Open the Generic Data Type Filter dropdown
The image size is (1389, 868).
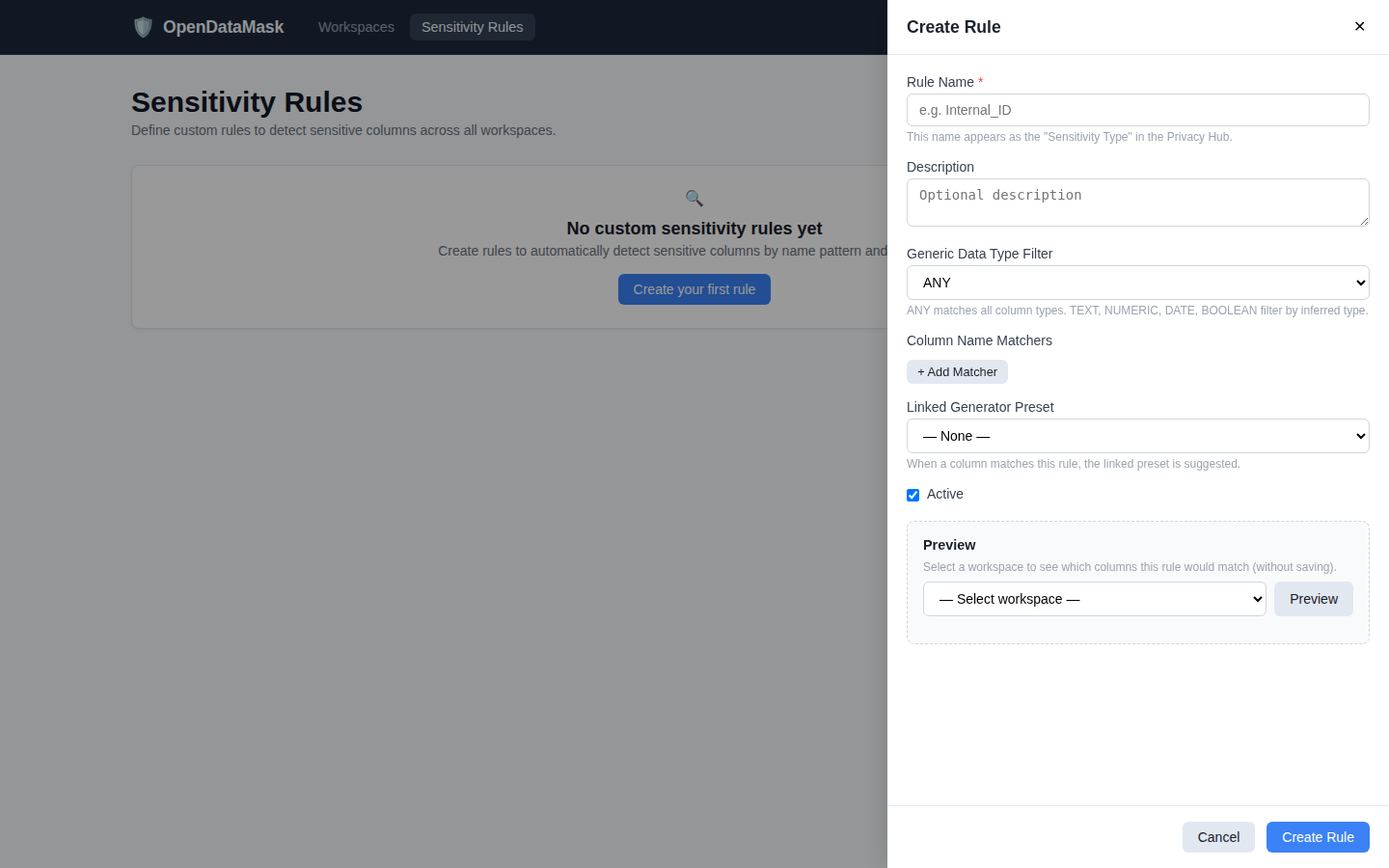[x=1138, y=283]
